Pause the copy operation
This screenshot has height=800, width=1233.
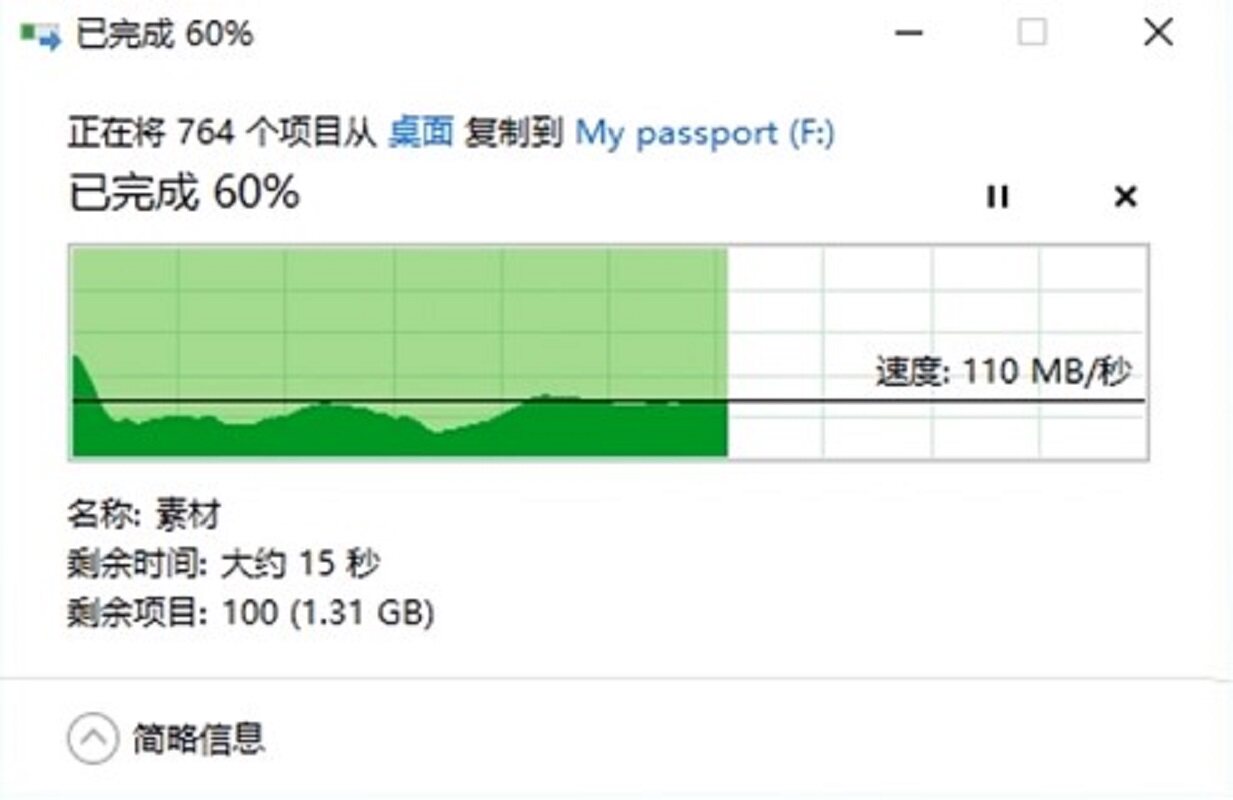(x=997, y=197)
